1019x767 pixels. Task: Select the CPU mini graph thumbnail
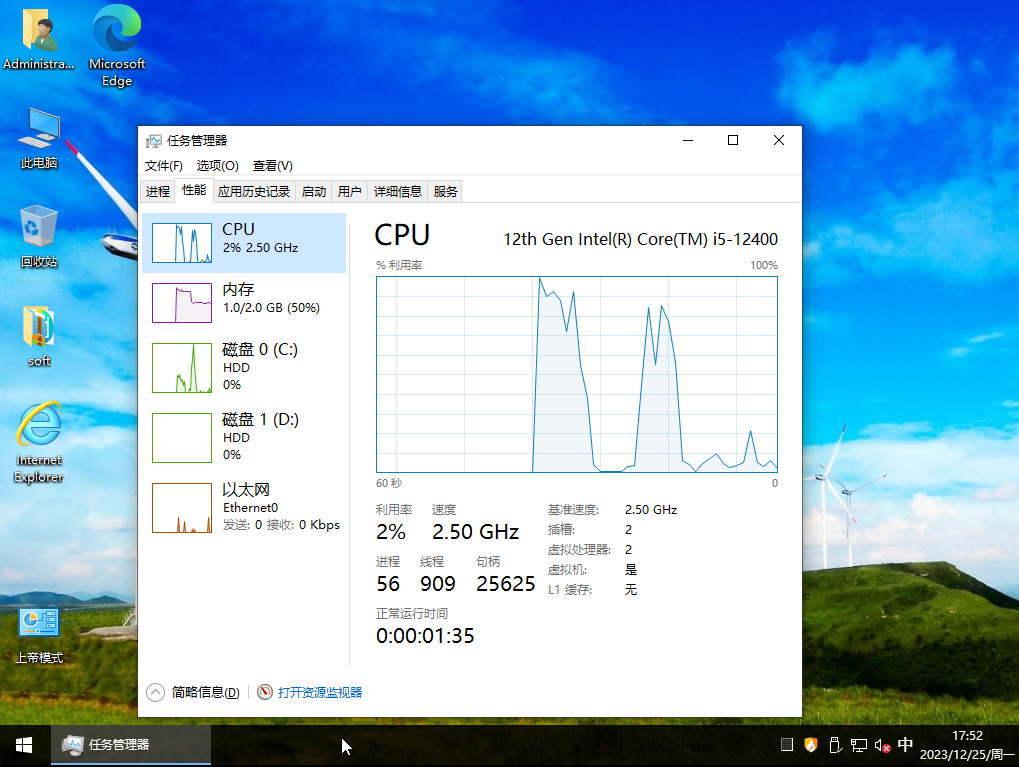point(182,243)
